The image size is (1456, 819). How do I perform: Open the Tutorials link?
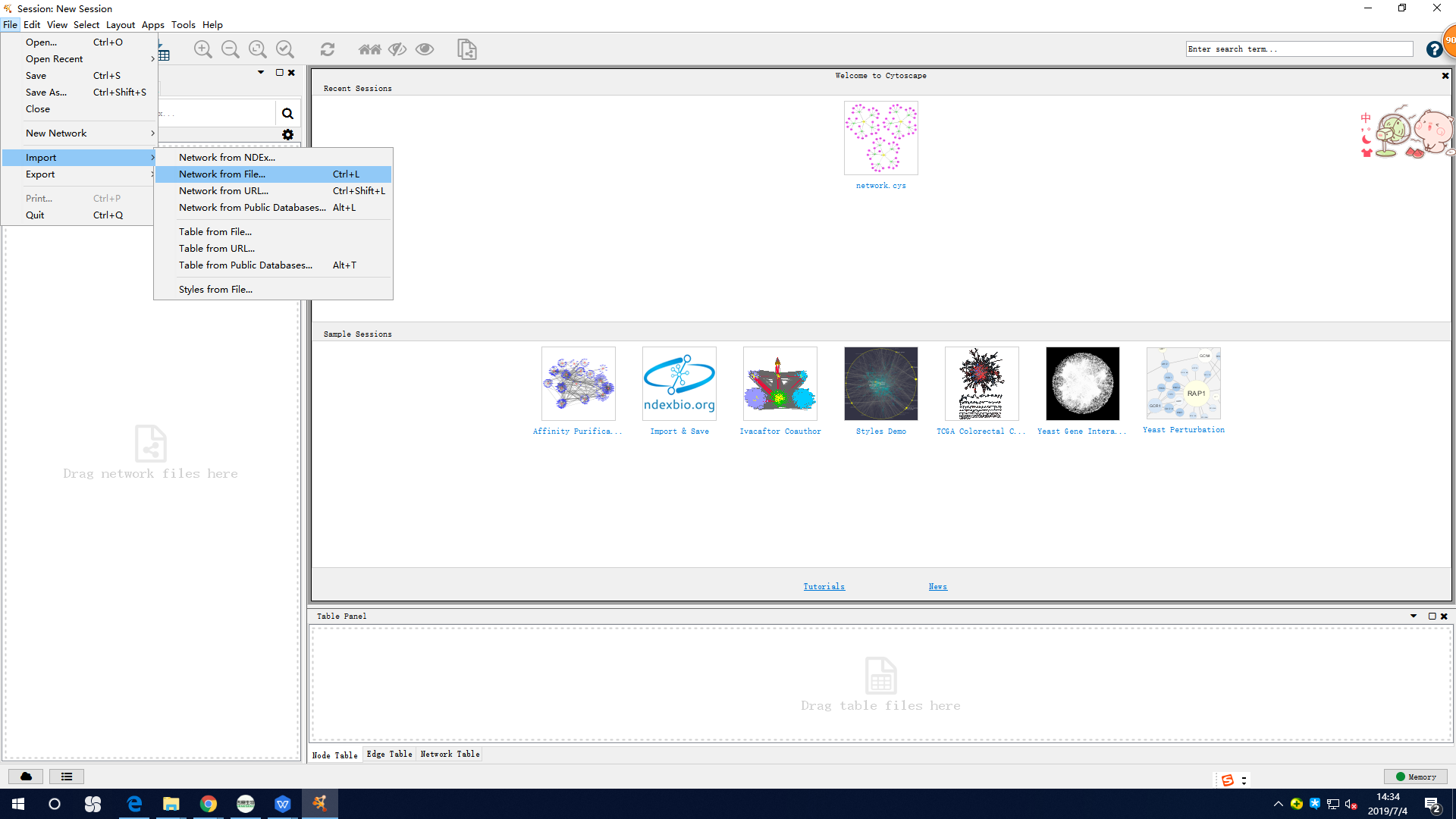(824, 586)
